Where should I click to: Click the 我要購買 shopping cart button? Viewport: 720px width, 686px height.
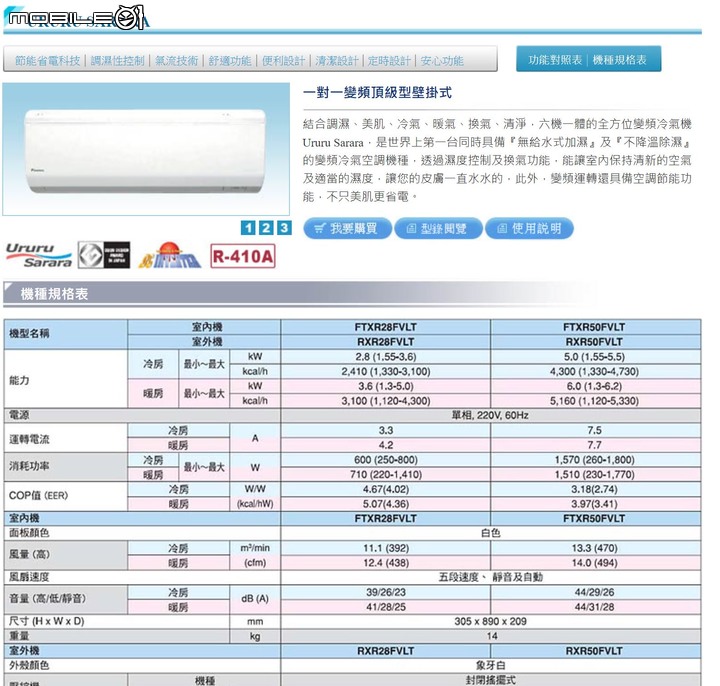tap(348, 228)
